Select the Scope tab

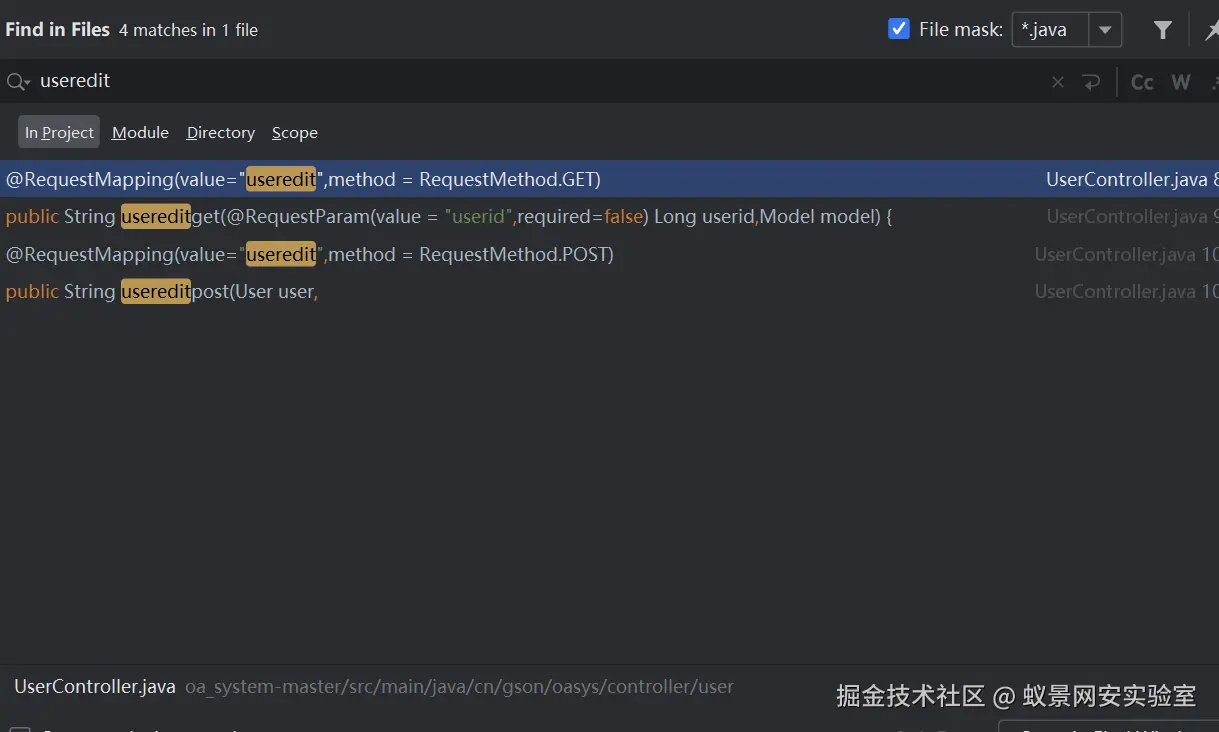294,132
